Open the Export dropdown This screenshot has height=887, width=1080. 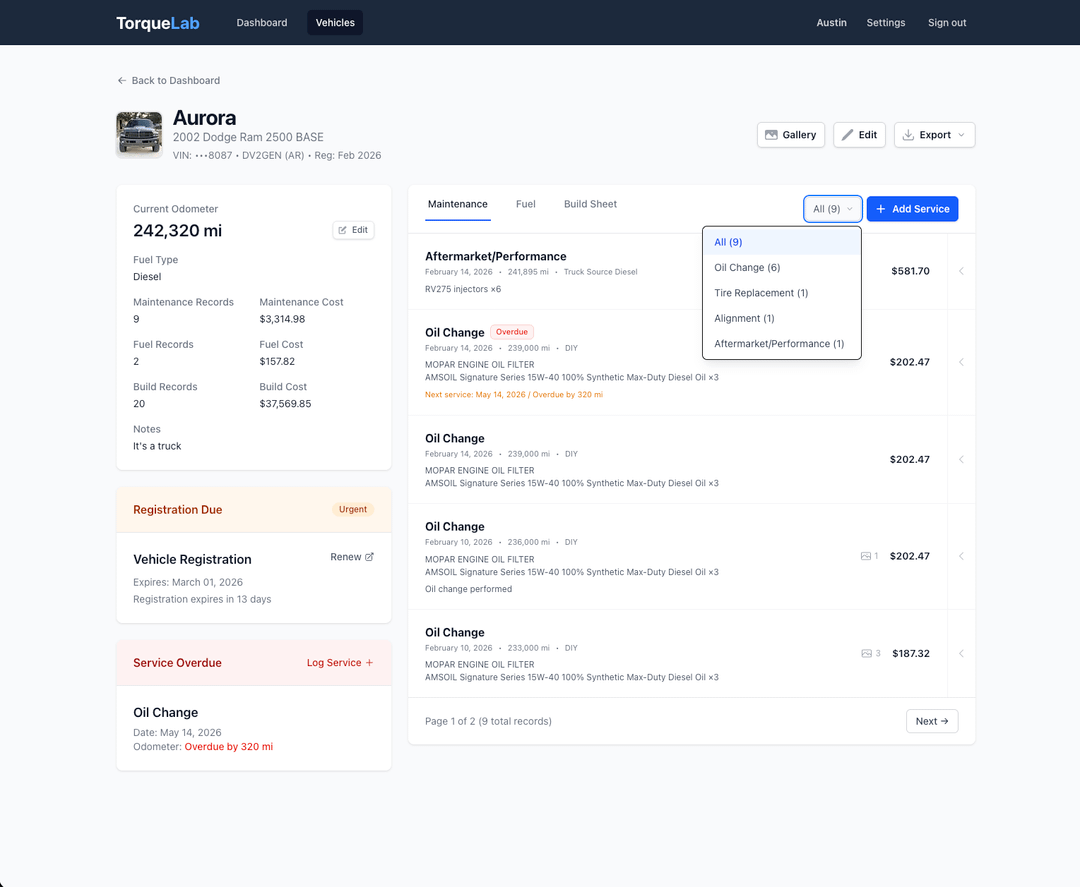[x=934, y=135]
